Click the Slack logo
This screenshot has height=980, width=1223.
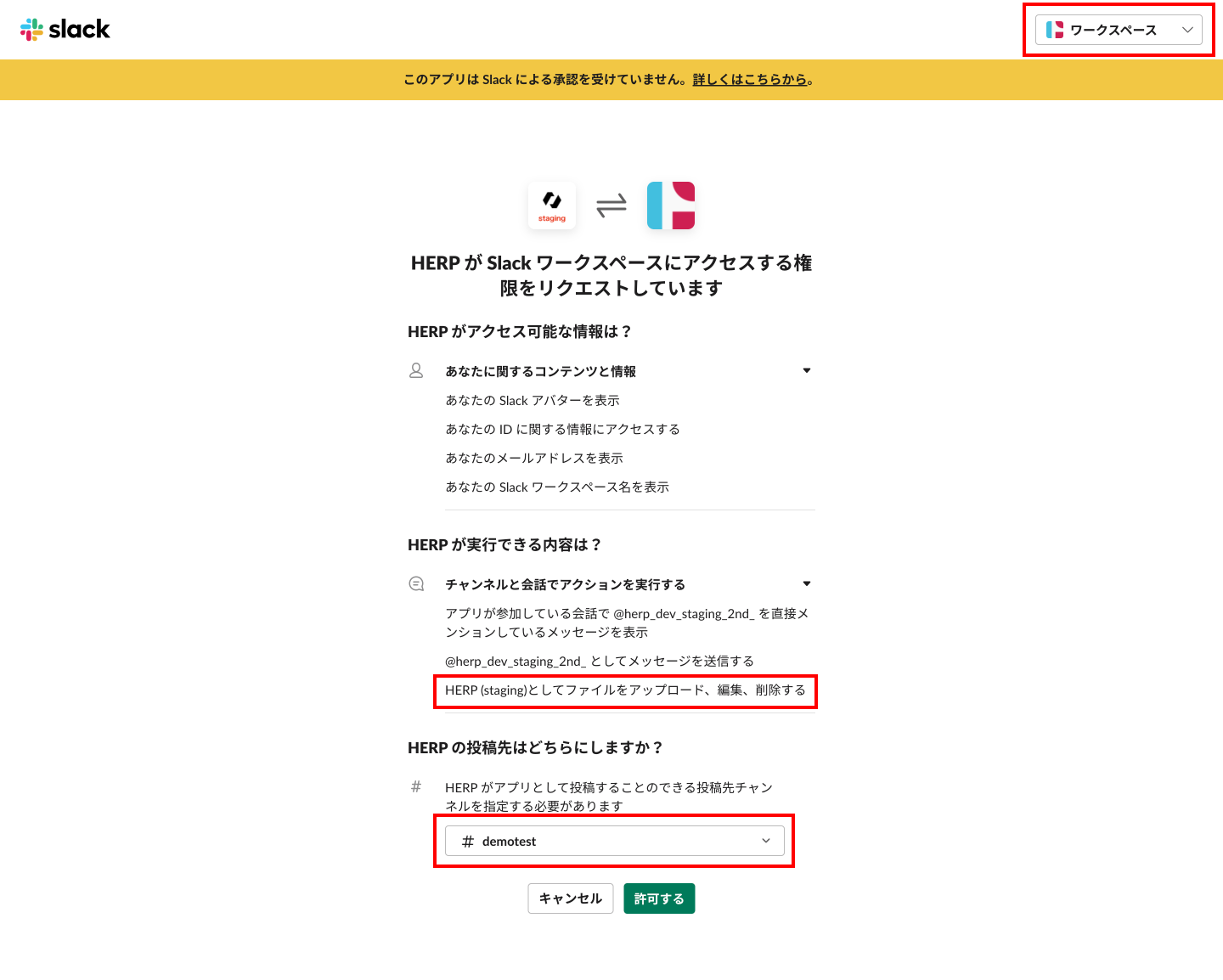[x=65, y=30]
